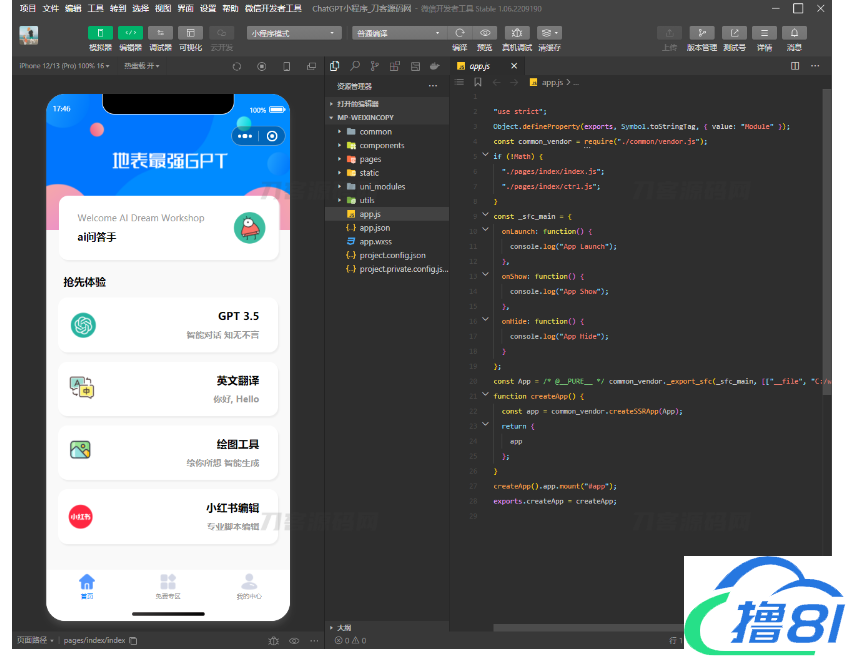This screenshot has width=846, height=656.
Task: Toggle the 调试器 debugger panel button
Action: 160,33
